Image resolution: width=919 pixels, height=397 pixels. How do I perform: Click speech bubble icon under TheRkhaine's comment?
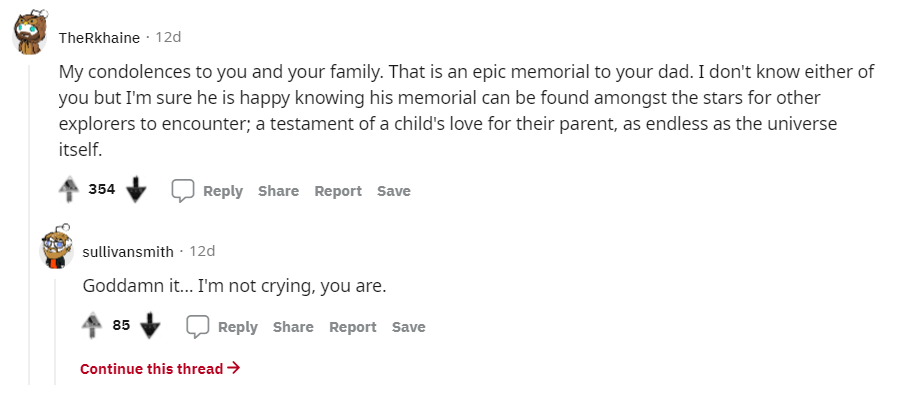[x=183, y=191]
